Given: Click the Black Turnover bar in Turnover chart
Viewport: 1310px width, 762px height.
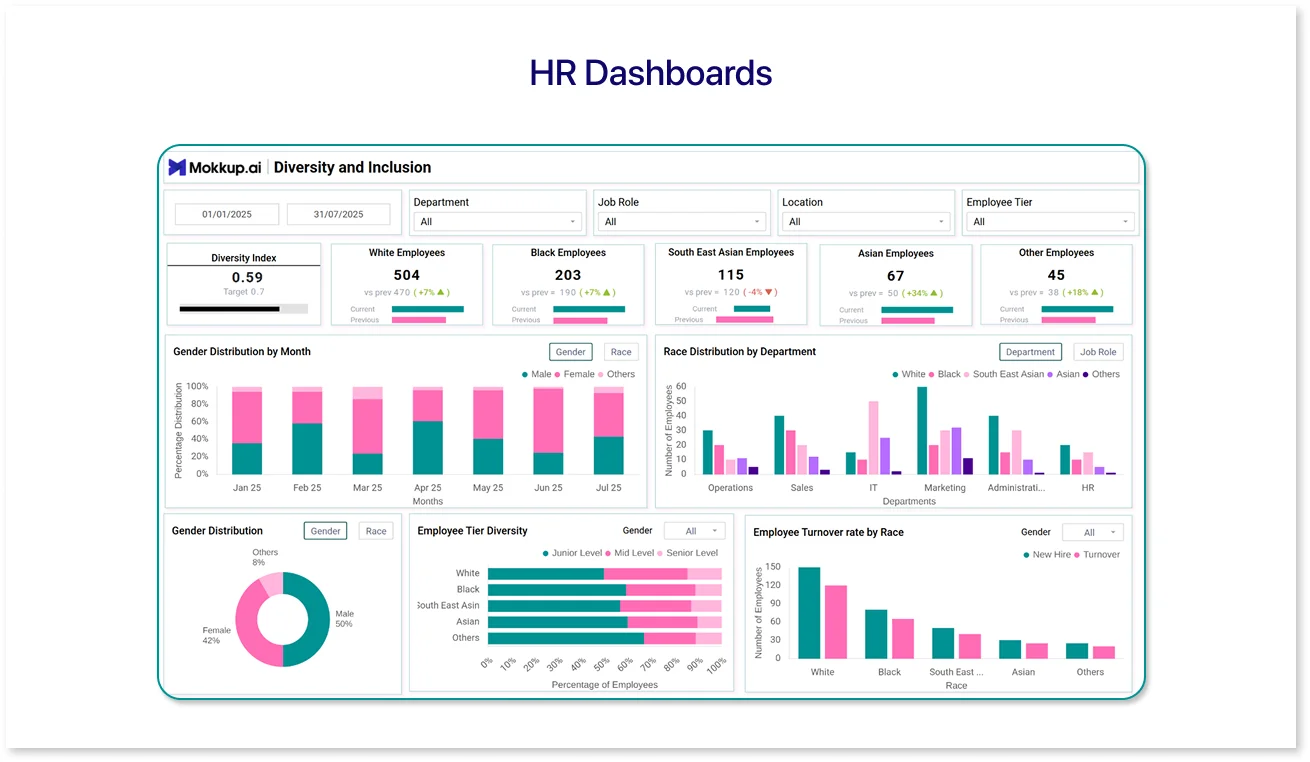Looking at the screenshot, I should [x=903, y=639].
